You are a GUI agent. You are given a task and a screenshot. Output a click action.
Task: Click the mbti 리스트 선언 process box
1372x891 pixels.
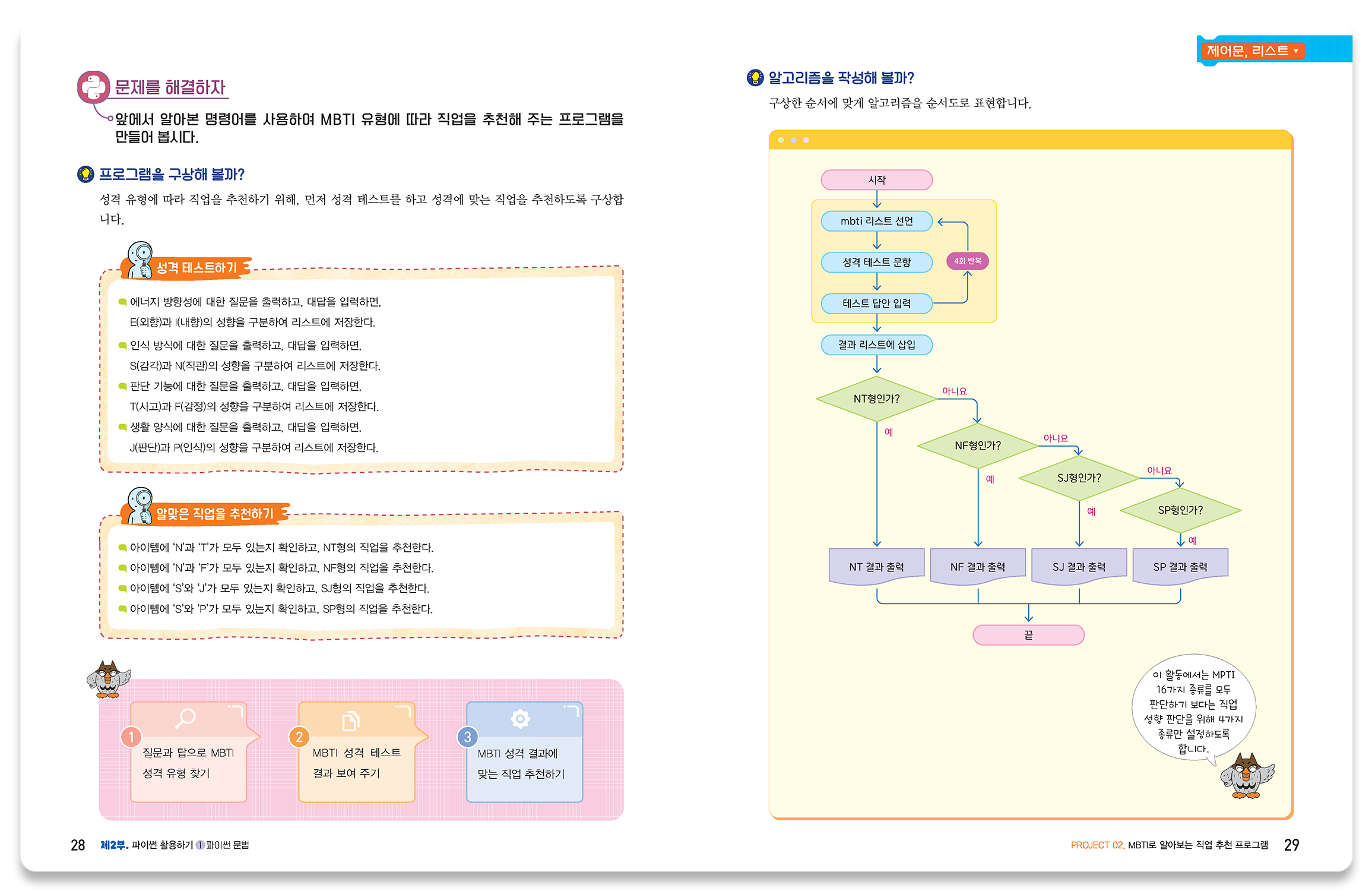pos(876,221)
